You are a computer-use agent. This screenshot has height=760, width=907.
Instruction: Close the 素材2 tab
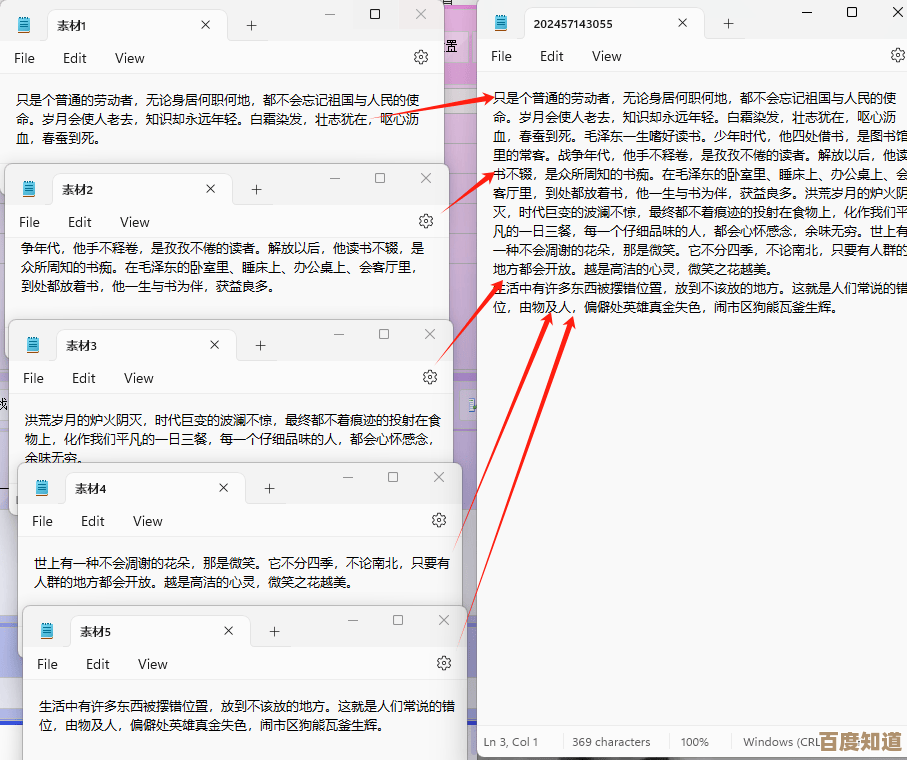(211, 189)
